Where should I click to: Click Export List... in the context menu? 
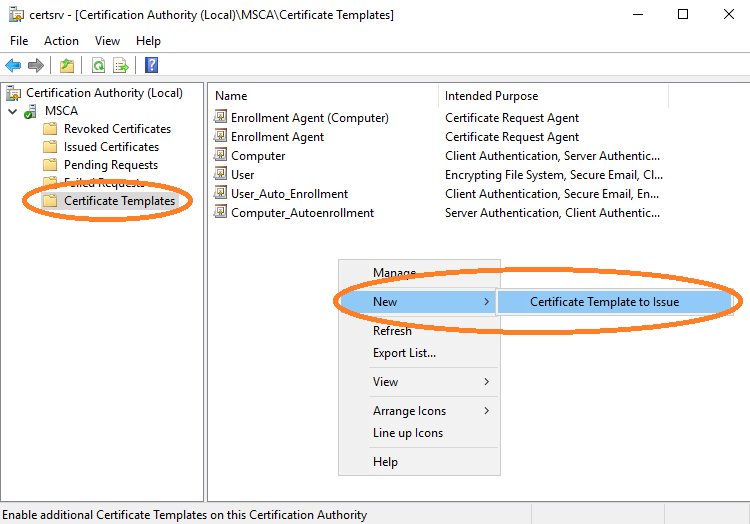click(x=404, y=353)
